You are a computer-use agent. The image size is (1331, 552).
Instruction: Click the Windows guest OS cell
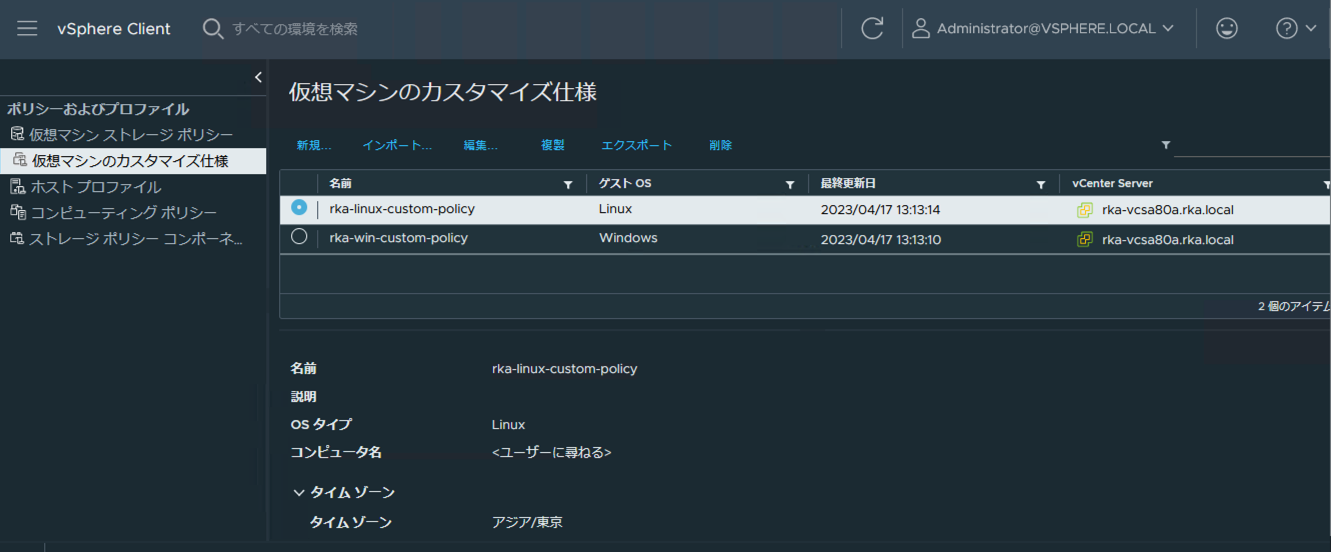click(x=628, y=238)
